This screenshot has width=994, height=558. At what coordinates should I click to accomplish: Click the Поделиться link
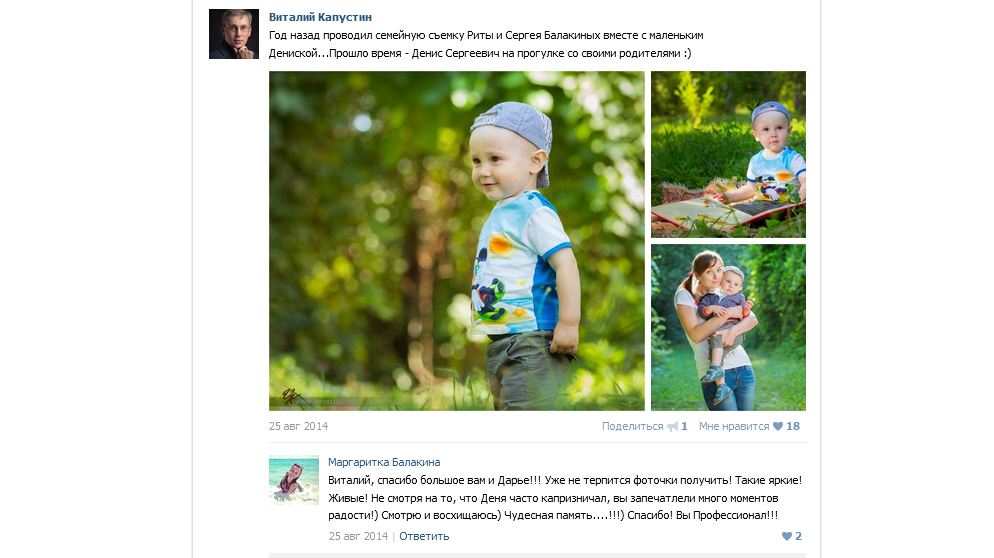click(632, 426)
